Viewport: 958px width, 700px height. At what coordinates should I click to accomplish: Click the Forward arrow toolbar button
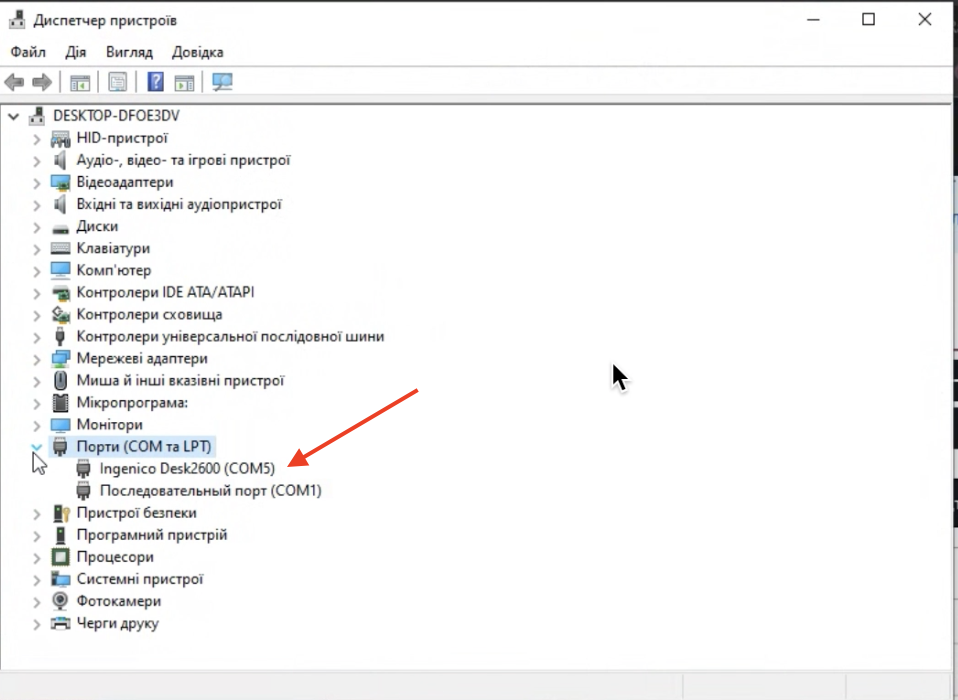click(x=42, y=82)
